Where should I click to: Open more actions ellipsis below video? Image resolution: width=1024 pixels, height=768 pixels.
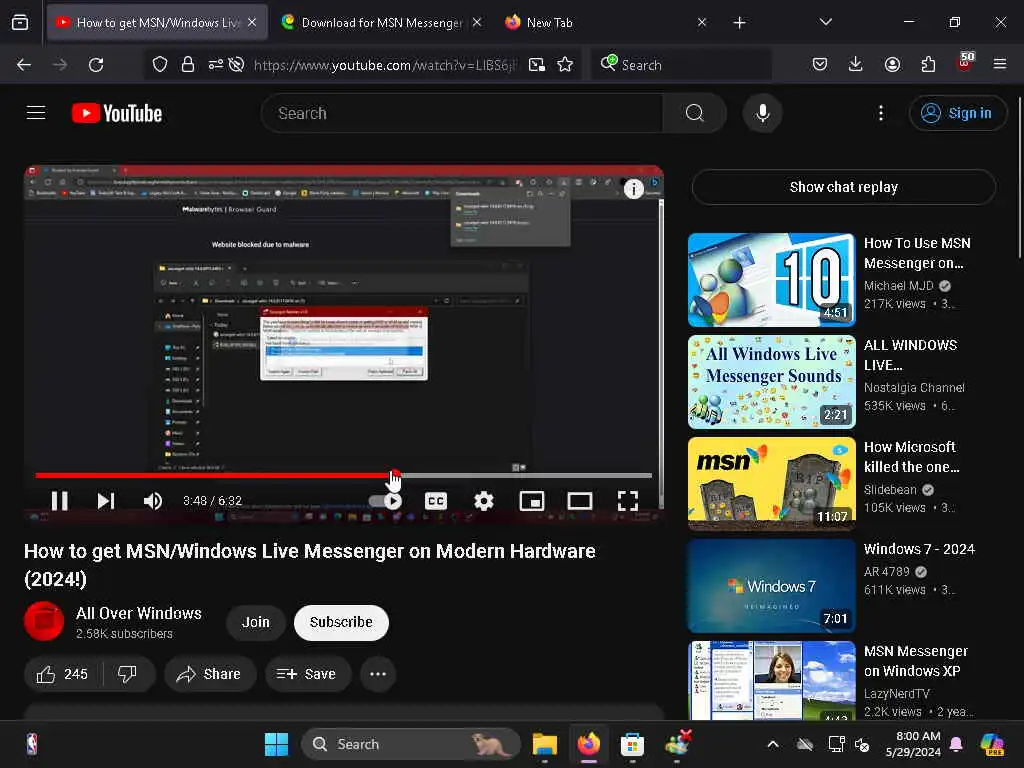[x=378, y=674]
